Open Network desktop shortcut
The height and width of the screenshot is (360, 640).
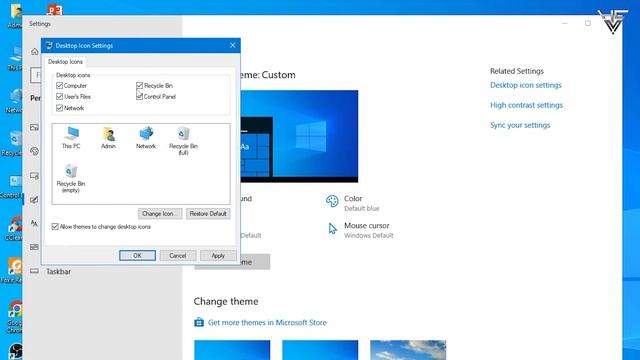pos(15,101)
